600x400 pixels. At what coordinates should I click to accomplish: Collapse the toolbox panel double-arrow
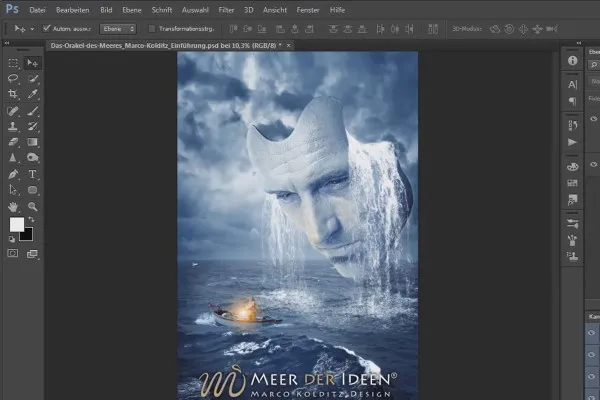tap(7, 43)
